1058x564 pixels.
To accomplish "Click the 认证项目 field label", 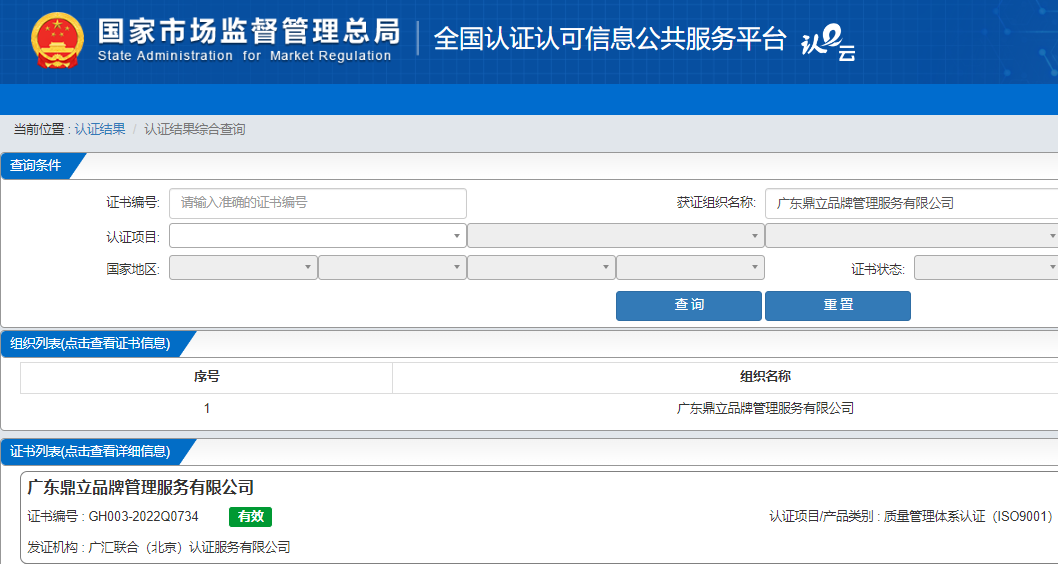I will tap(133, 237).
